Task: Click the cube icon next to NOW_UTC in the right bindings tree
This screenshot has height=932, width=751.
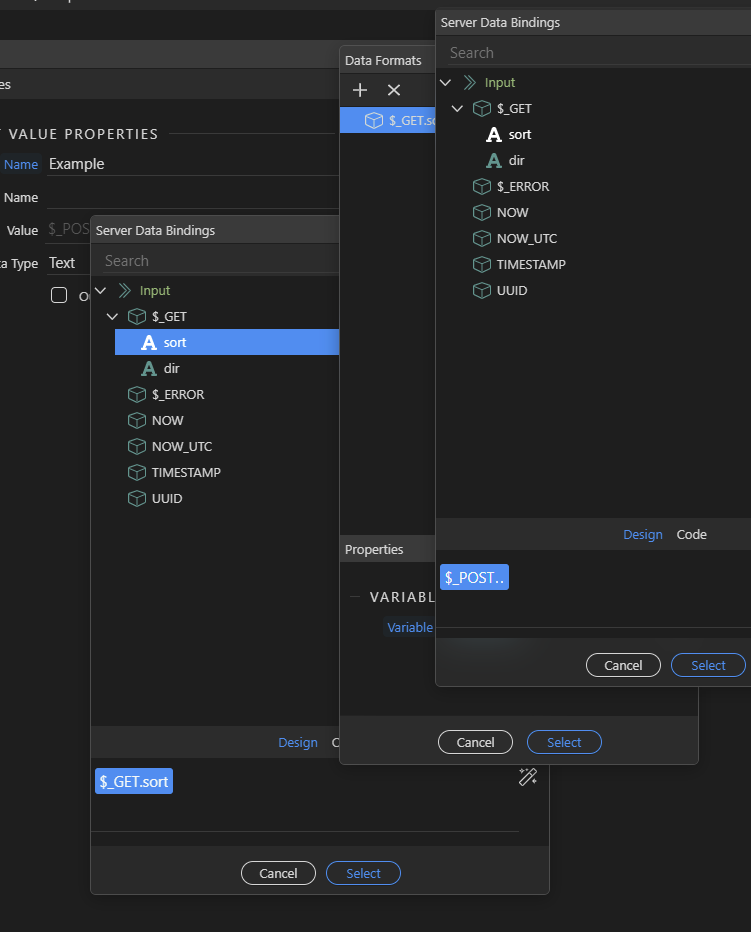Action: click(481, 238)
